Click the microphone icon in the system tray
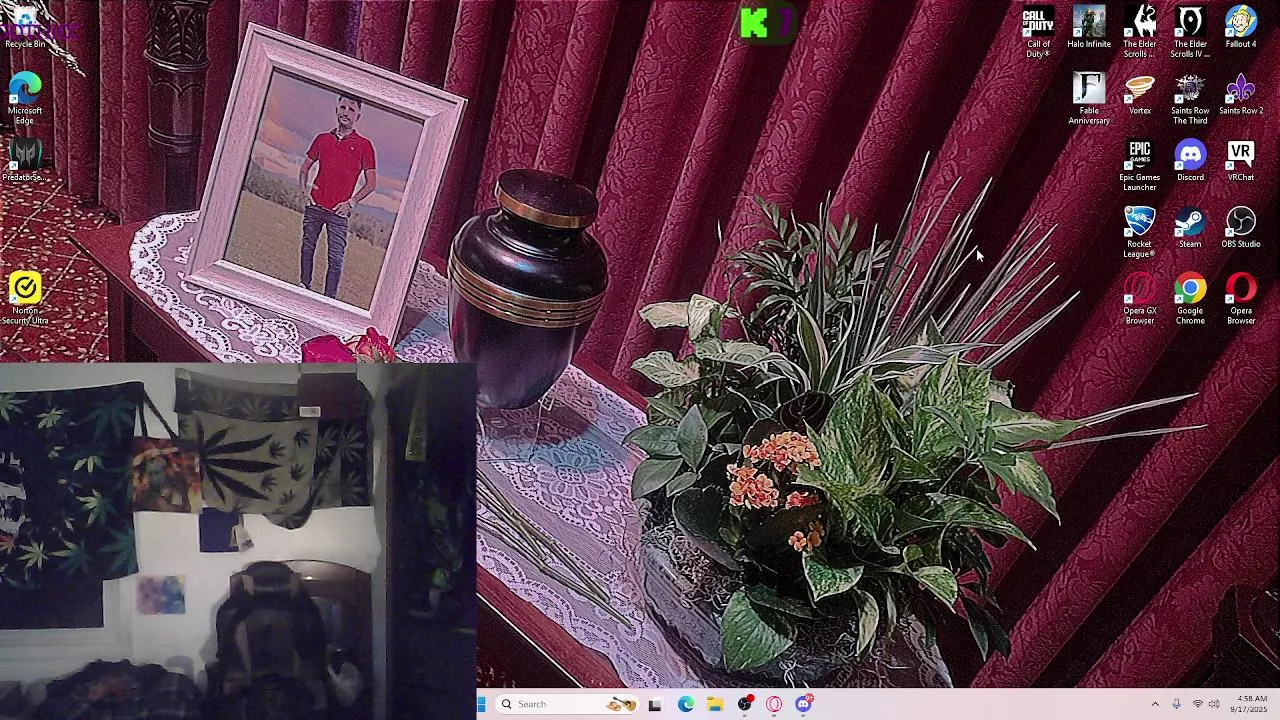The width and height of the screenshot is (1280, 720). coord(1176,704)
